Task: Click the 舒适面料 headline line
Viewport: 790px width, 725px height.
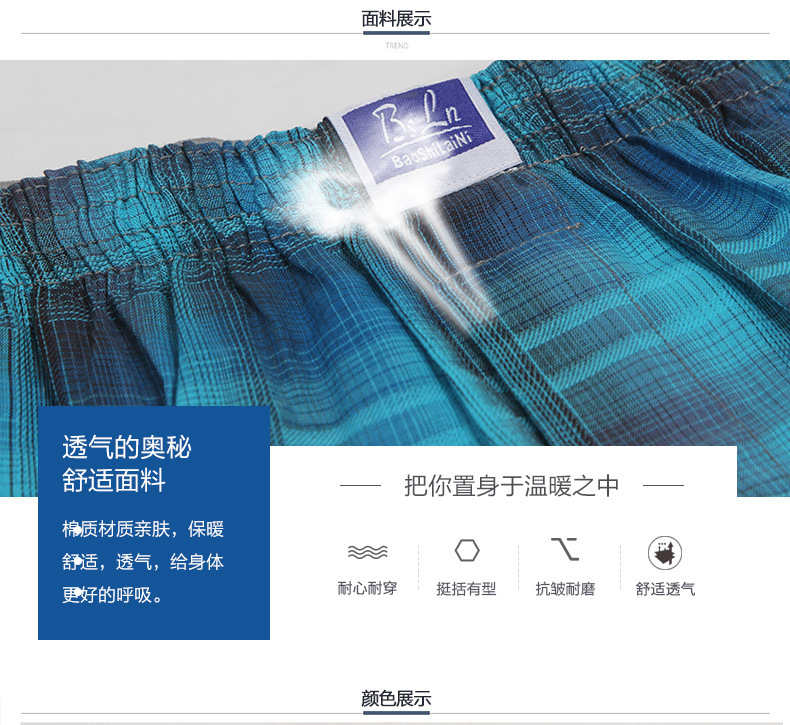Action: coord(114,480)
